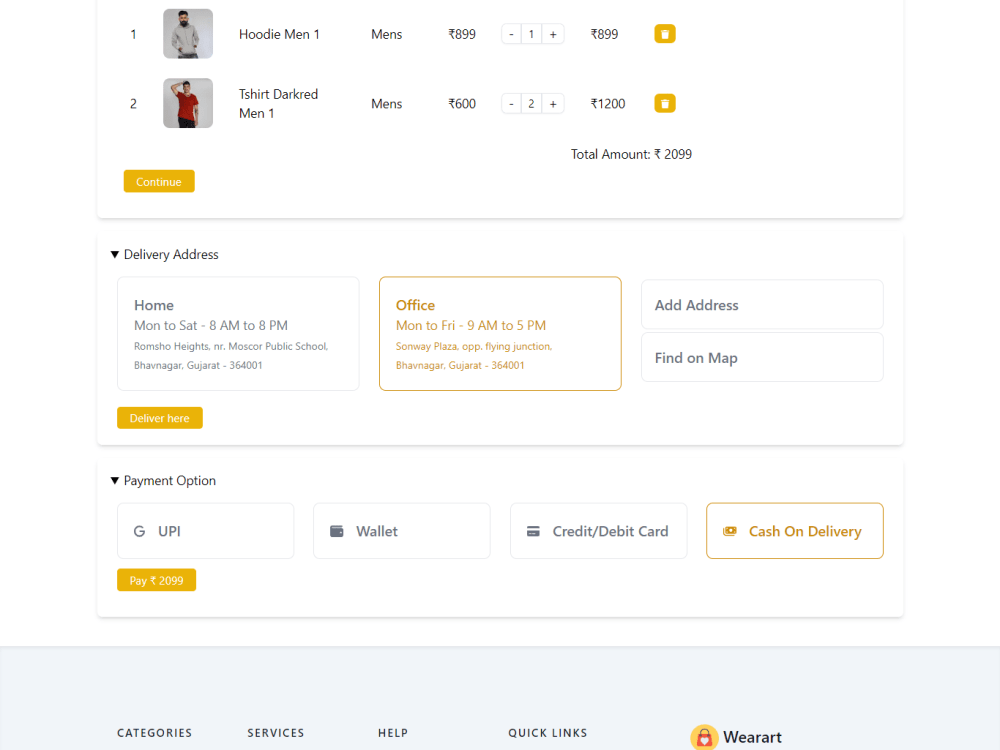This screenshot has height=750, width=1000.
Task: Delete Hoodie Men 1 with trash icon
Action: (665, 34)
